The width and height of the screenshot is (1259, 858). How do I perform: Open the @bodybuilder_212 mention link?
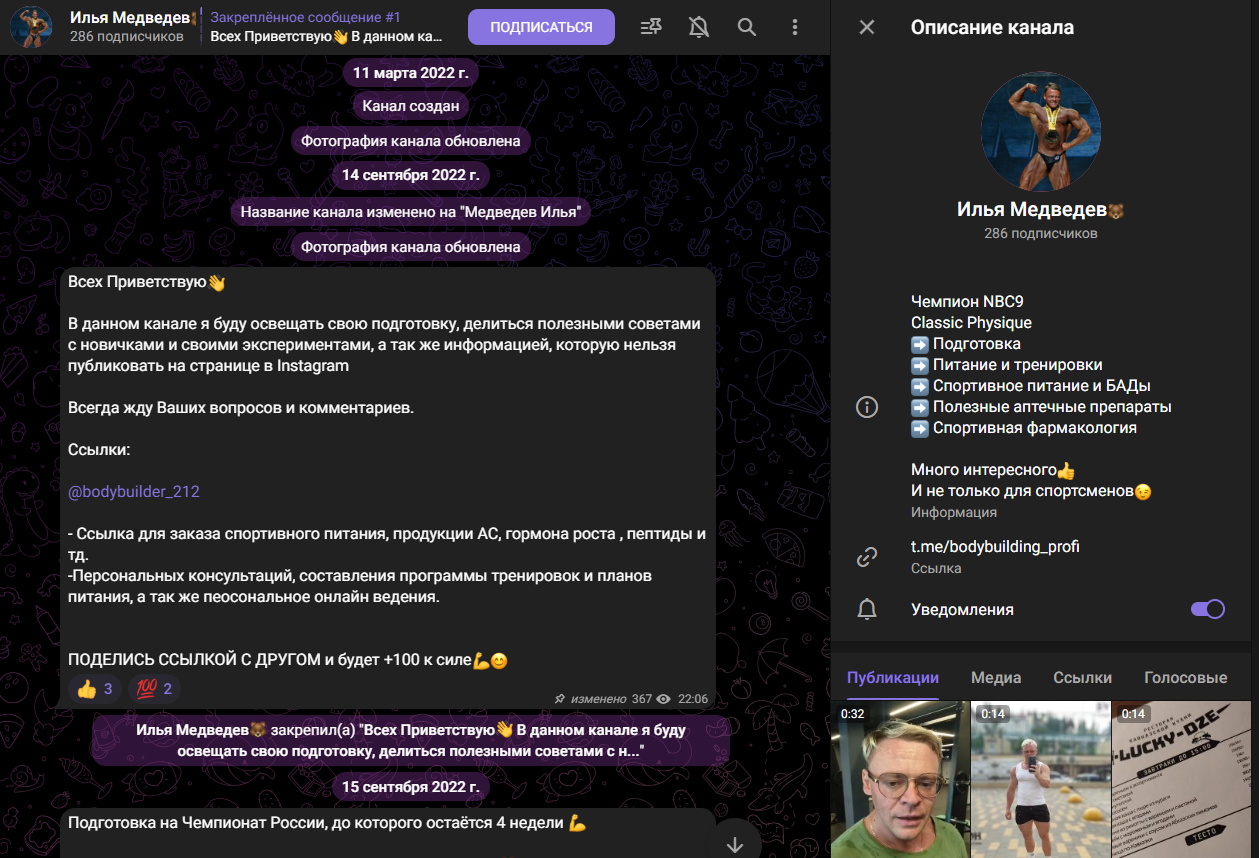click(x=126, y=492)
